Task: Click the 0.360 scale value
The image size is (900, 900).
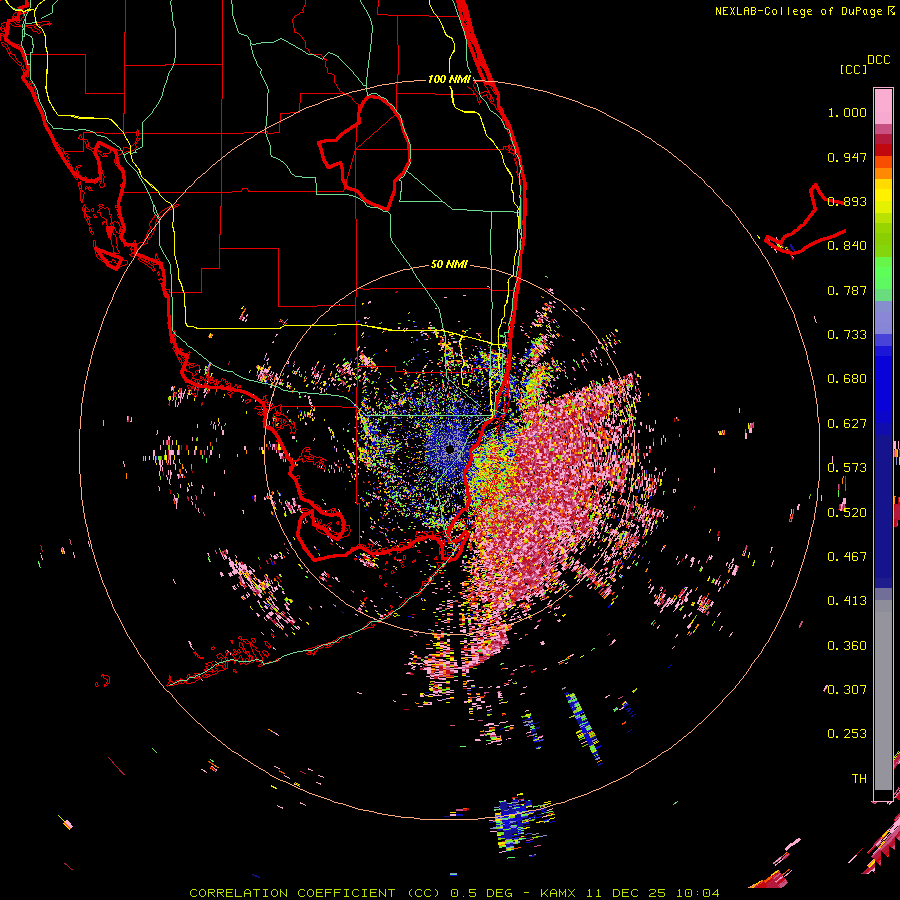Action: [847, 646]
